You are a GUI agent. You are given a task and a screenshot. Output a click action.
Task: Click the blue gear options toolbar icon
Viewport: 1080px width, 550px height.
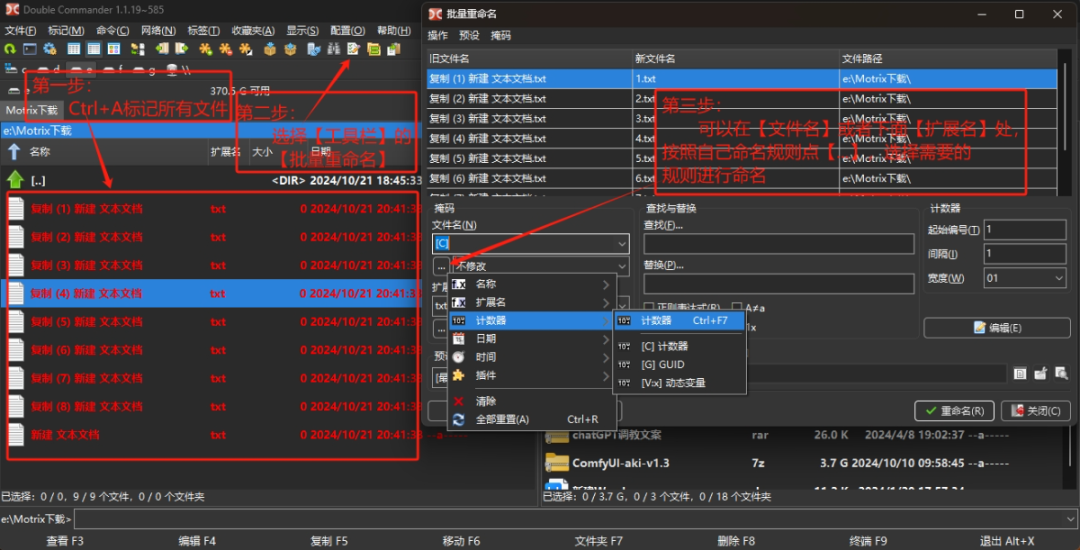50,49
